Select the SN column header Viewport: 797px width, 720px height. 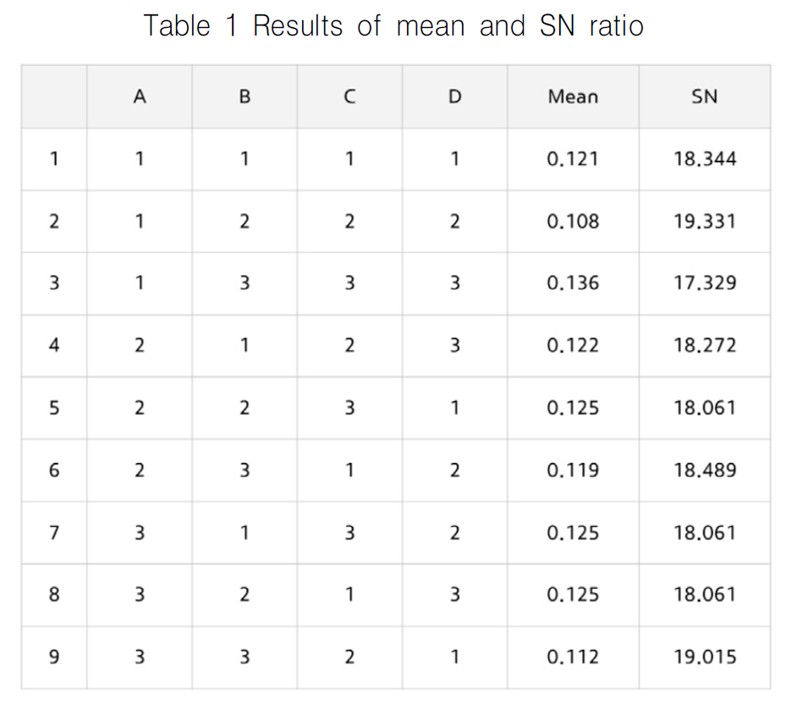[705, 97]
